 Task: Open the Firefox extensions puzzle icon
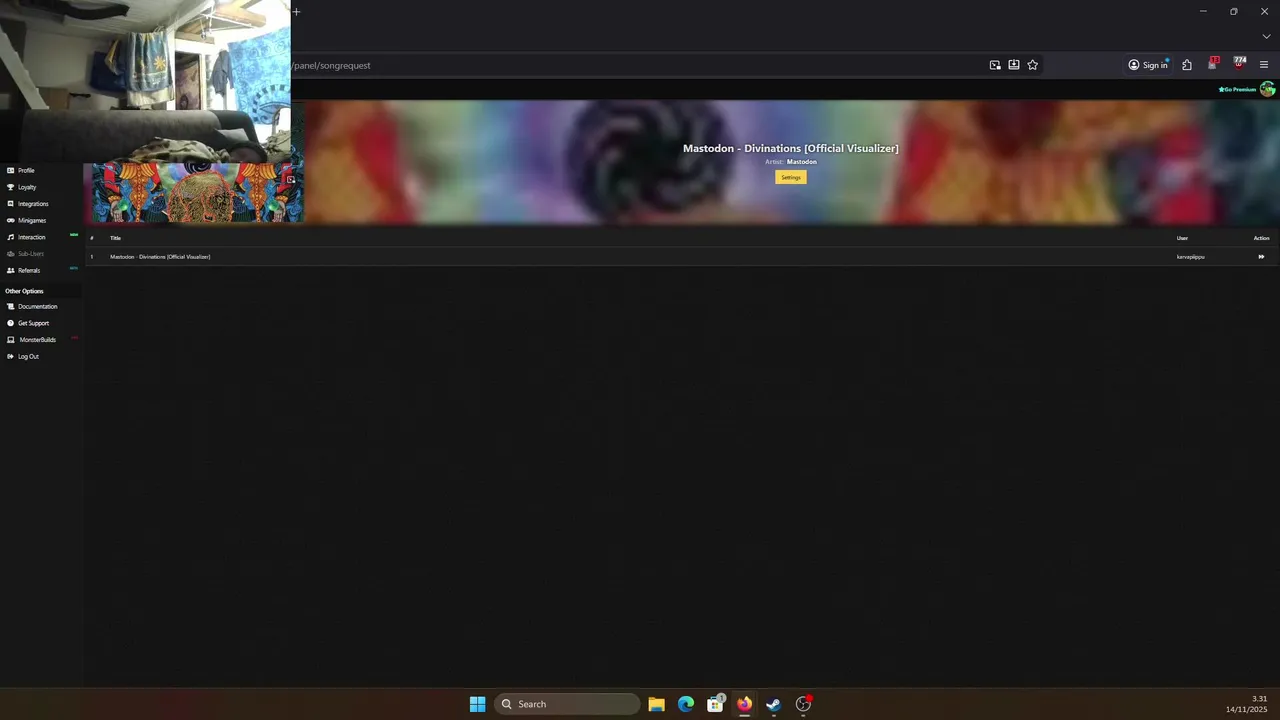click(x=1187, y=65)
